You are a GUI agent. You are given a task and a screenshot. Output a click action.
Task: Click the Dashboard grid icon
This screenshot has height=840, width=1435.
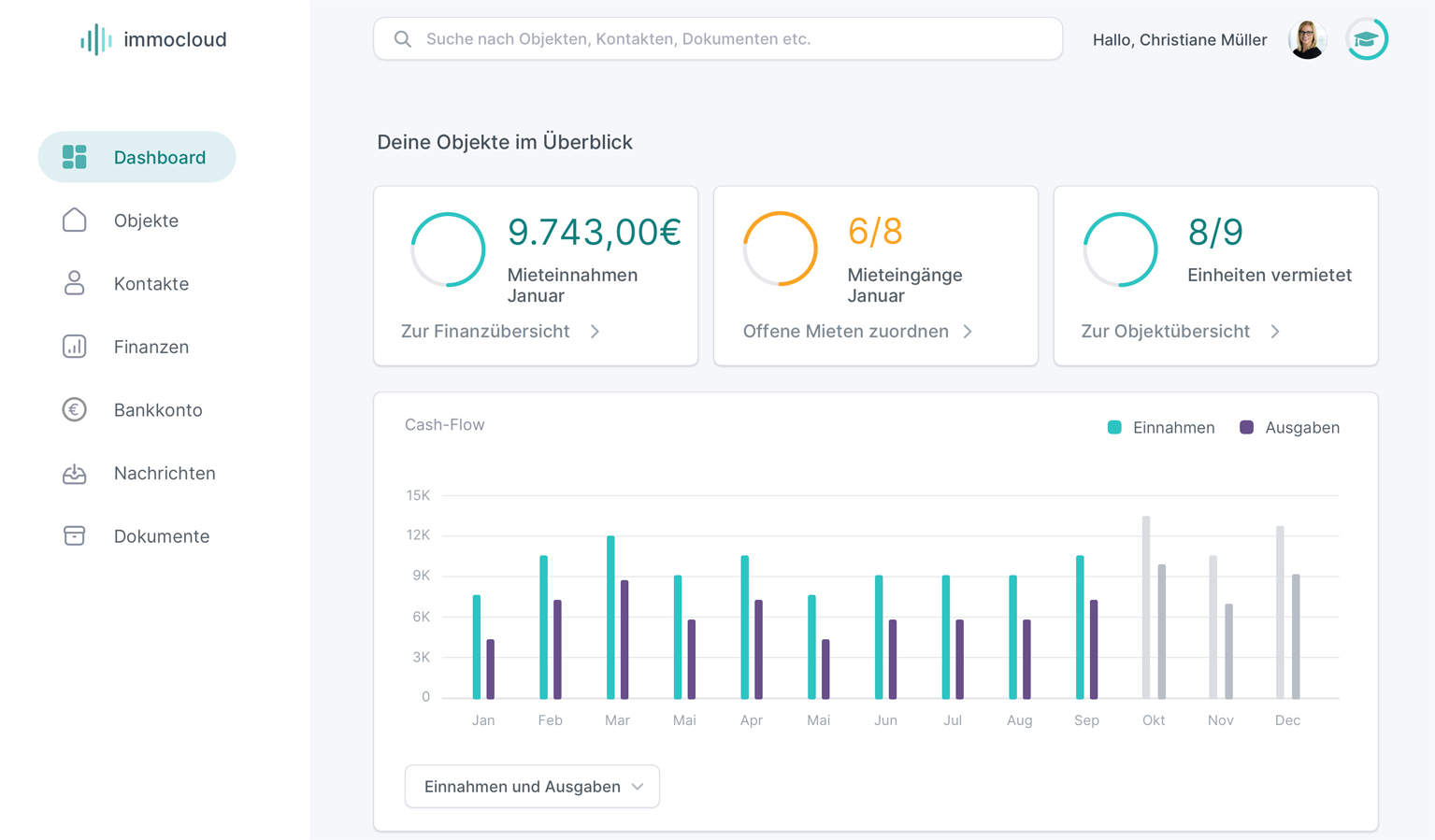pos(75,157)
